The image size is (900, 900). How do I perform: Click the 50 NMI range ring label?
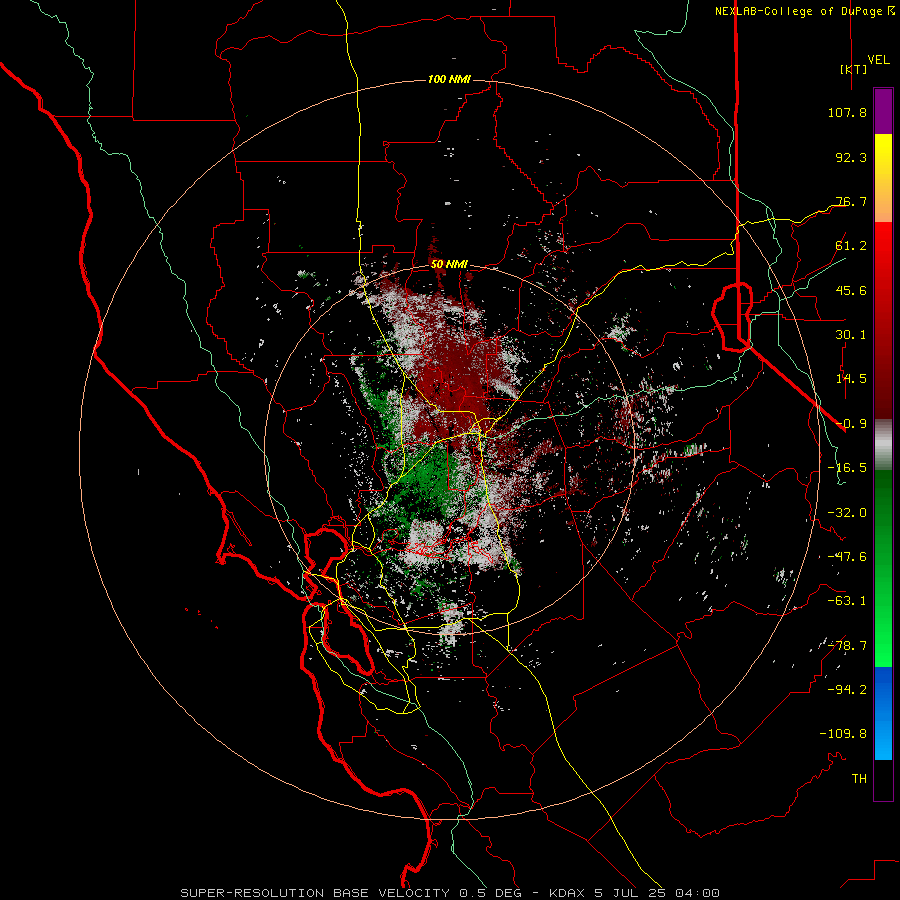(x=449, y=264)
